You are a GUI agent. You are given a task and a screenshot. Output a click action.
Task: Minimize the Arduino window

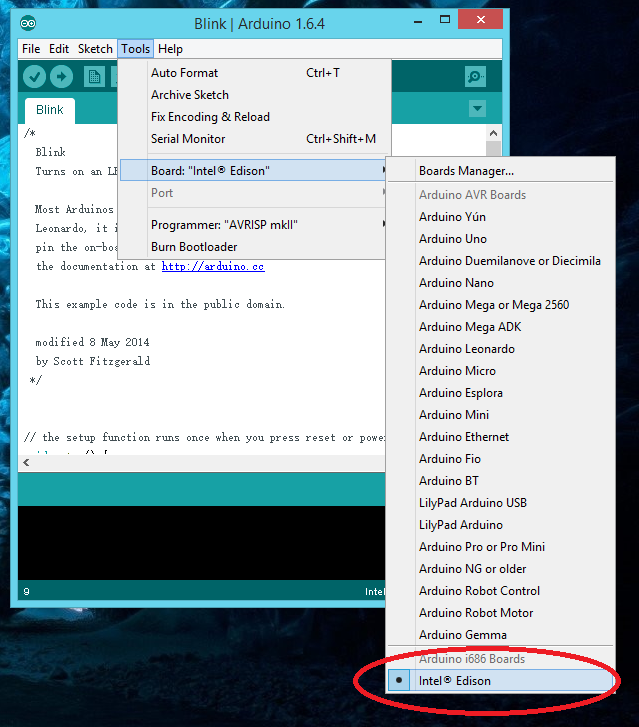click(418, 21)
